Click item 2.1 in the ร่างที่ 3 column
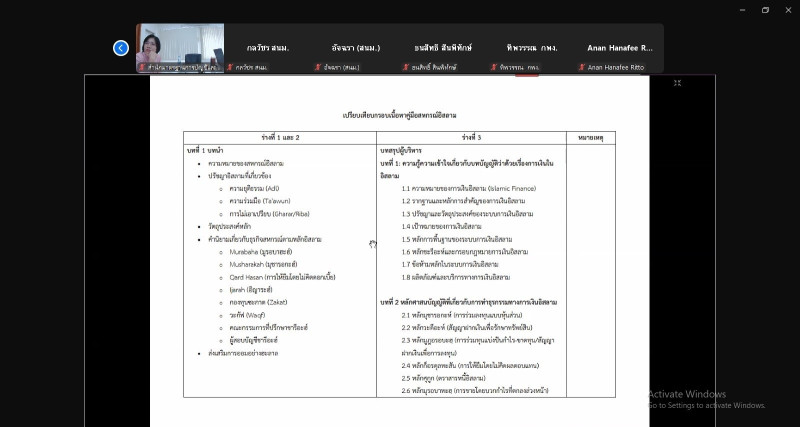The height and width of the screenshot is (427, 800). click(462, 315)
